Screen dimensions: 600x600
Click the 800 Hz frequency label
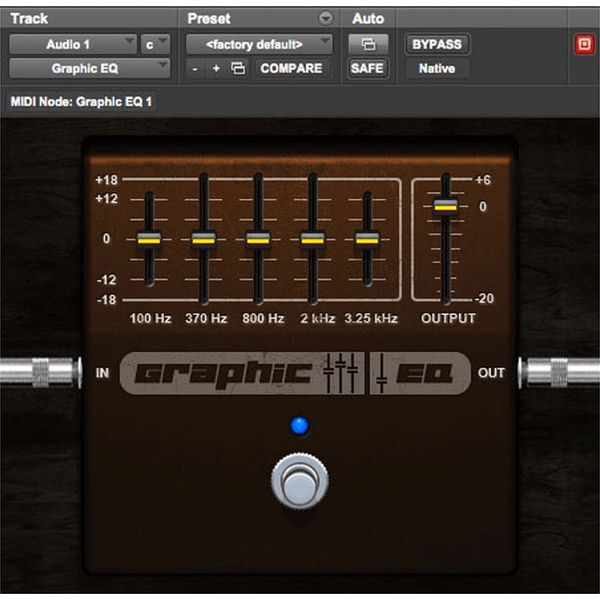(x=263, y=318)
